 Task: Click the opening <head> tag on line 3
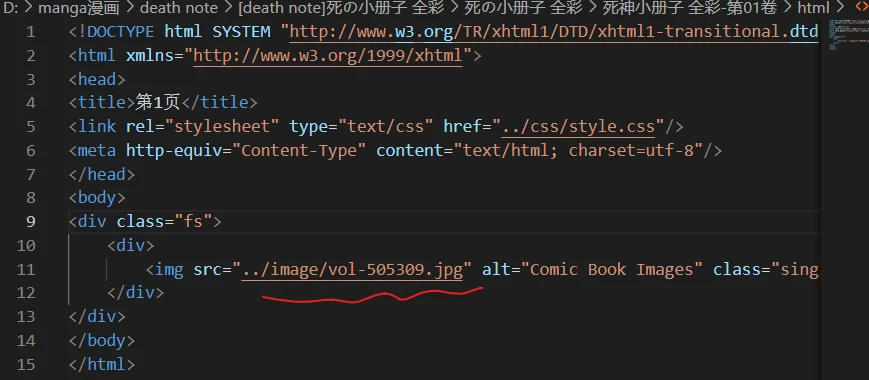pos(97,80)
